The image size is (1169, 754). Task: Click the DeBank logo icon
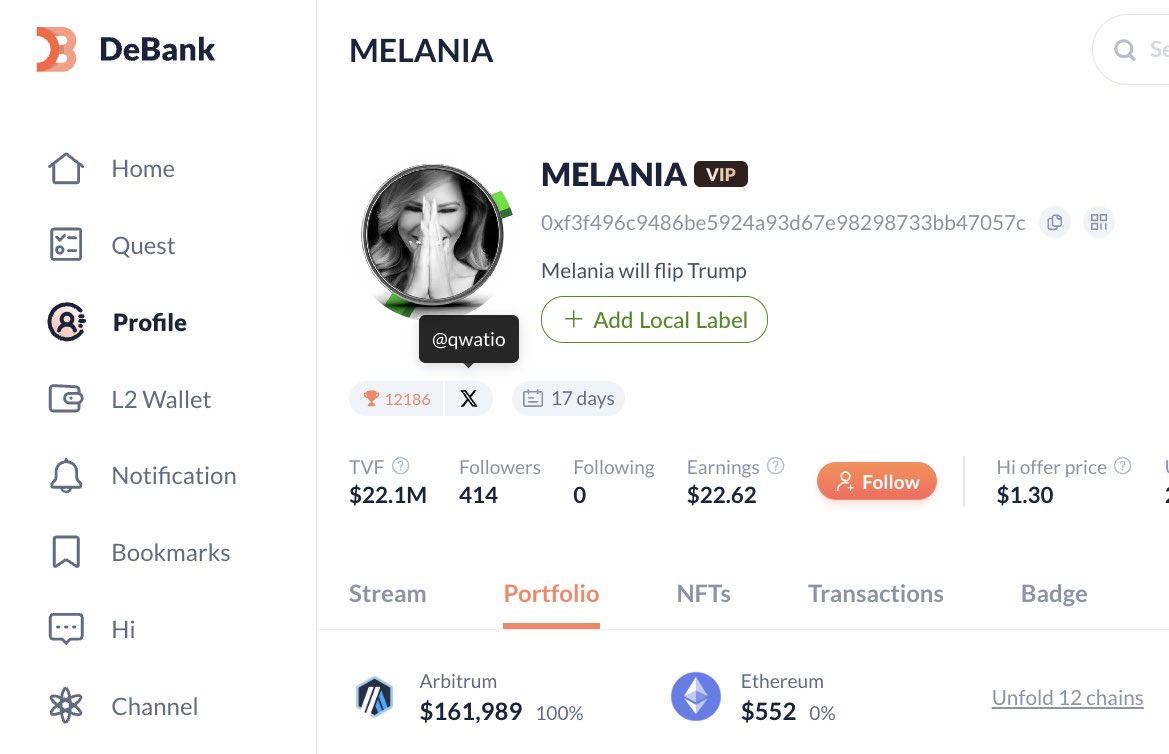(x=56, y=49)
